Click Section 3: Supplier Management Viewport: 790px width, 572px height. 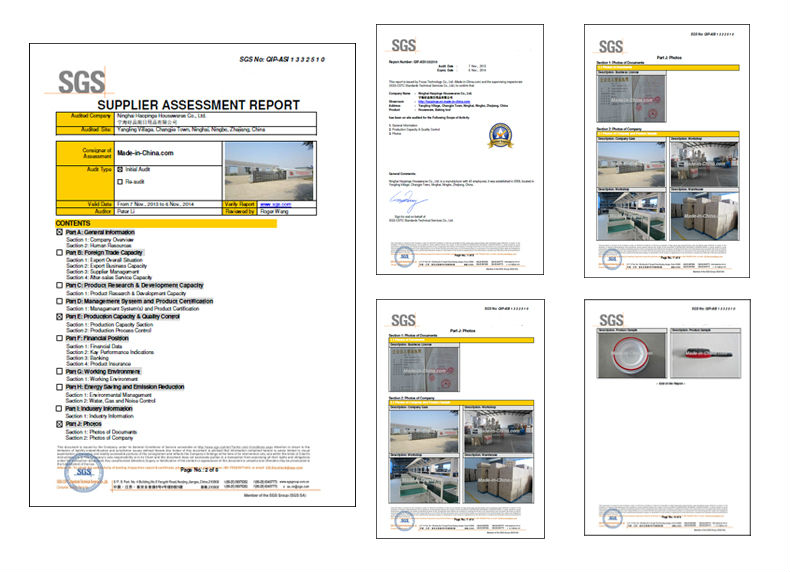point(102,272)
